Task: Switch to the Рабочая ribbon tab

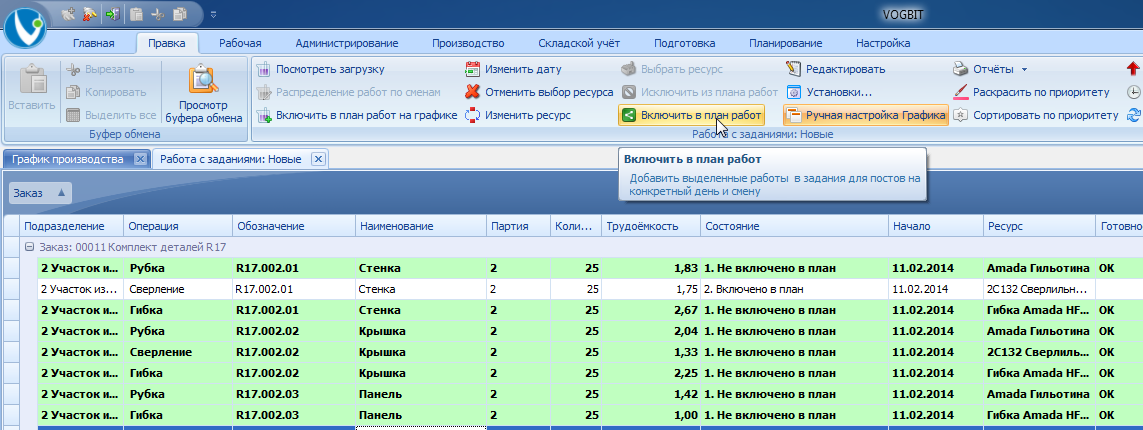Action: click(241, 43)
